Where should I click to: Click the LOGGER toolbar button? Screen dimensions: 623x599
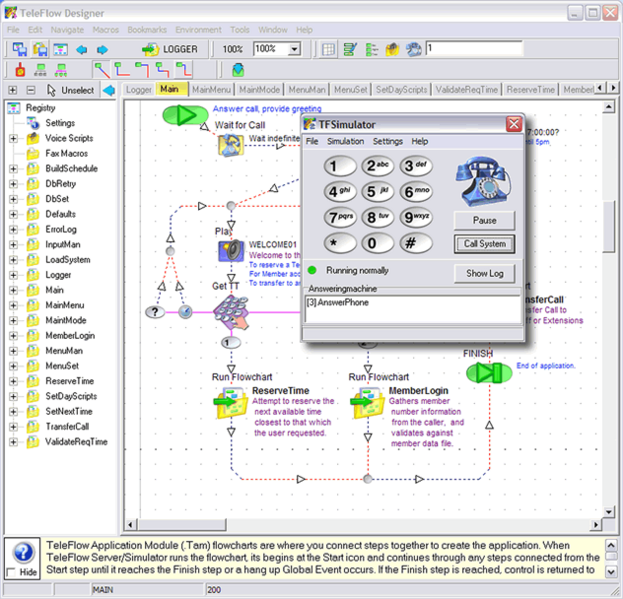[170, 49]
